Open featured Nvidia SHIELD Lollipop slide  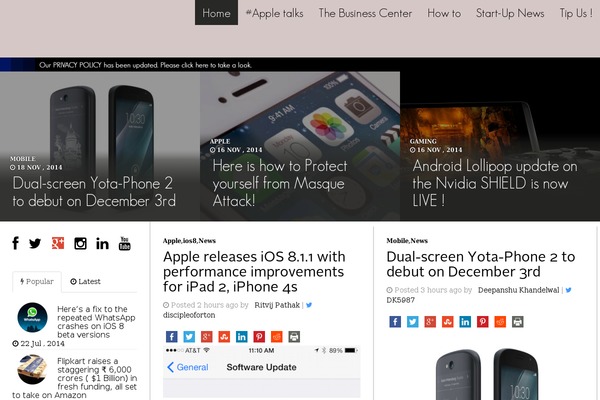[495, 183]
